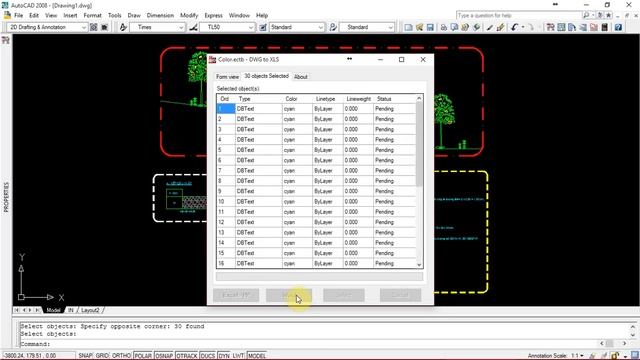640x360 pixels.
Task: Open the Format menu
Action: pyautogui.click(x=92, y=15)
